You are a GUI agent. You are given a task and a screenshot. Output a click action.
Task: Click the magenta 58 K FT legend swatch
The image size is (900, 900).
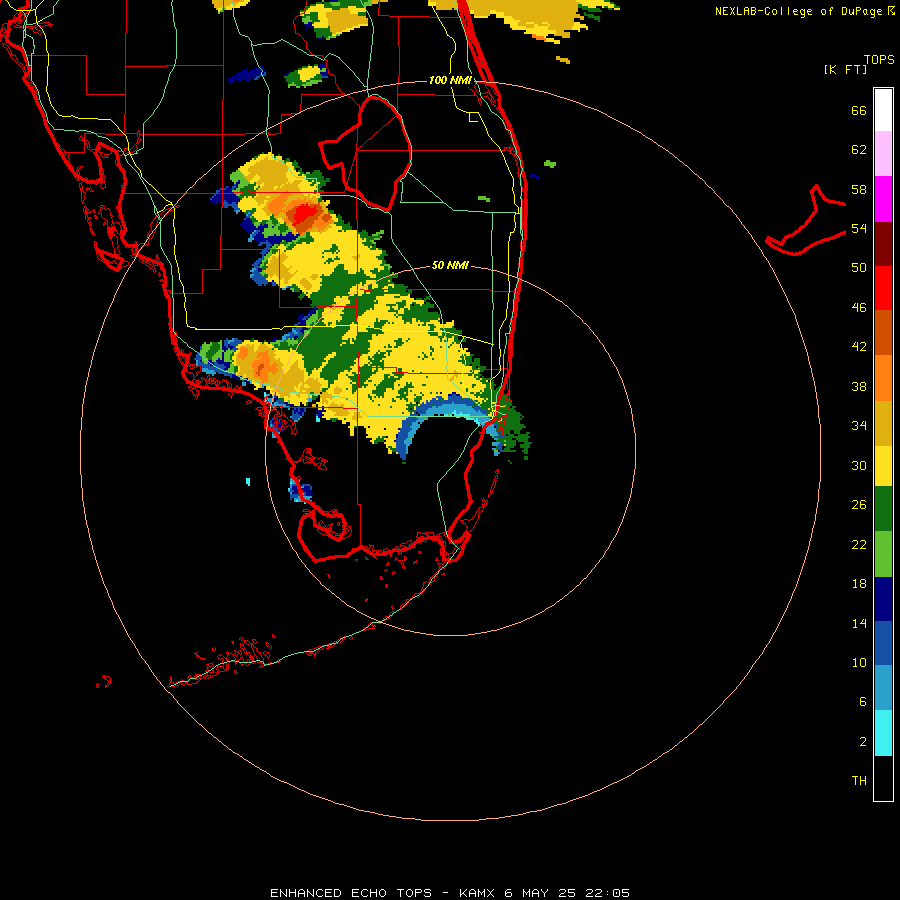click(883, 199)
